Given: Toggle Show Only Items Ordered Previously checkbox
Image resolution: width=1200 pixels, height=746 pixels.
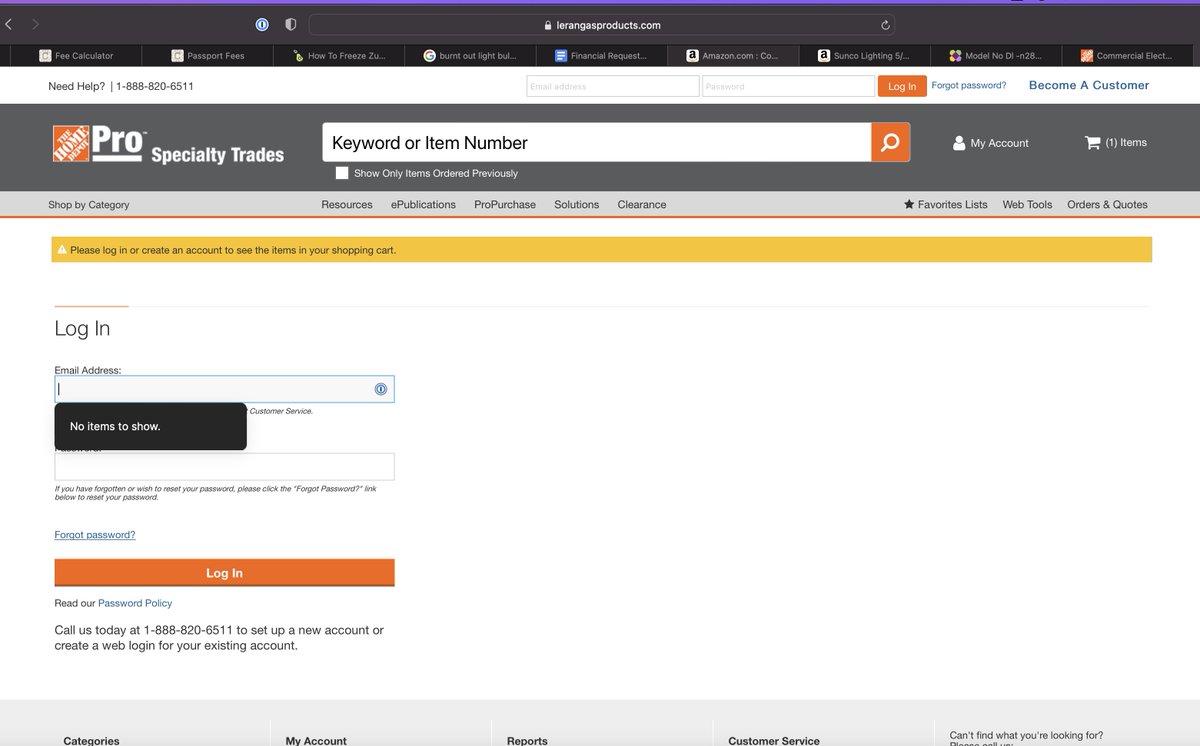Looking at the screenshot, I should point(342,173).
